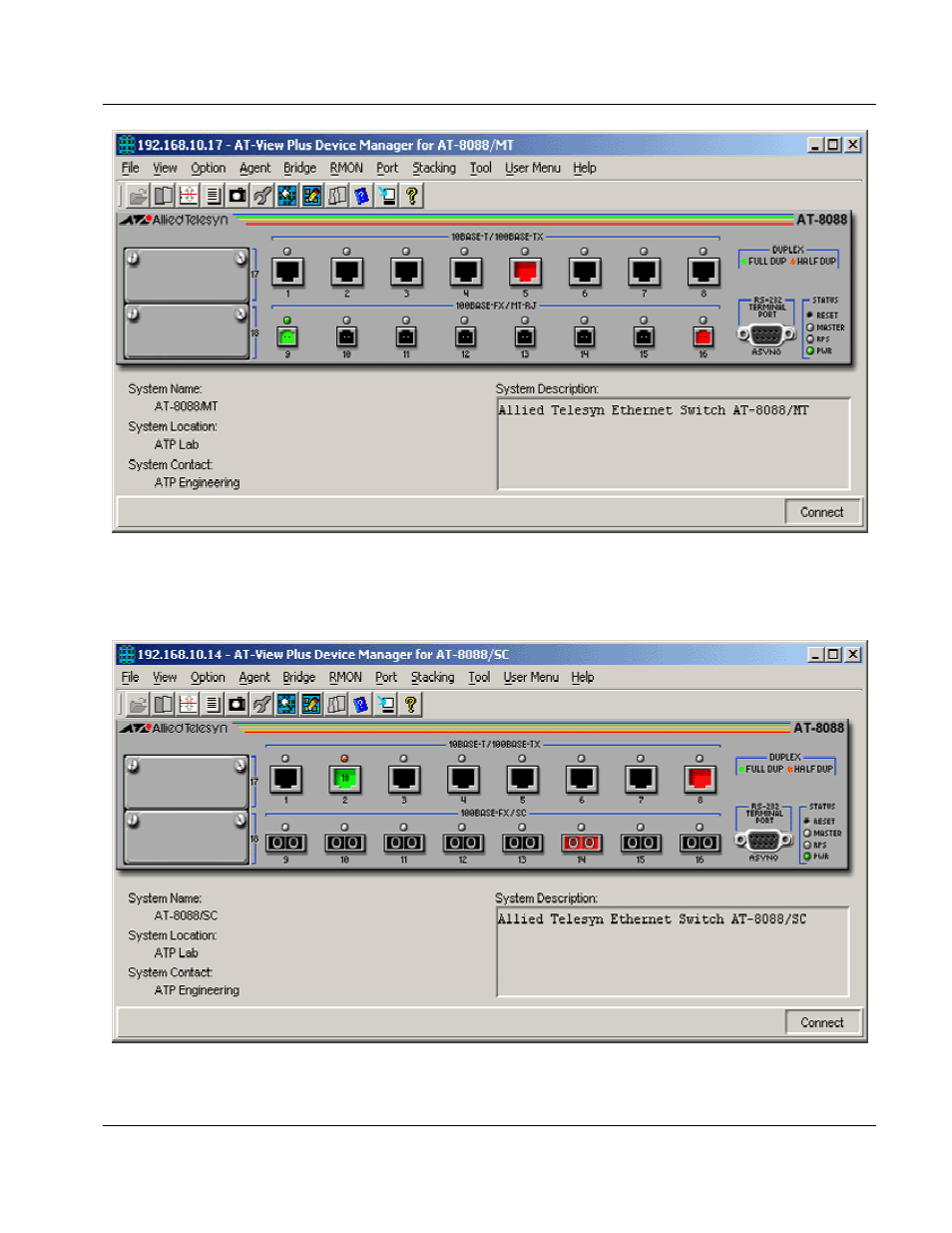Screen dimensions: 952x1233
Task: Open Stacking menu in AT-8088/MT window
Action: (x=434, y=168)
